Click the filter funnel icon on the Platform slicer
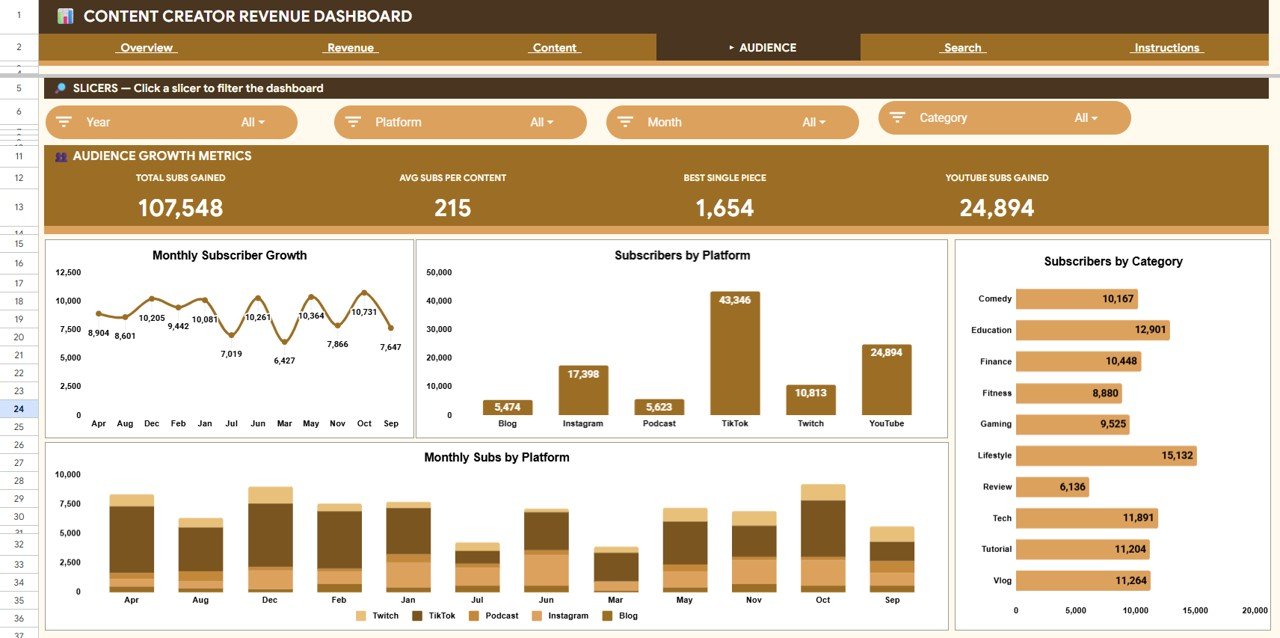The image size is (1280, 638). point(353,120)
